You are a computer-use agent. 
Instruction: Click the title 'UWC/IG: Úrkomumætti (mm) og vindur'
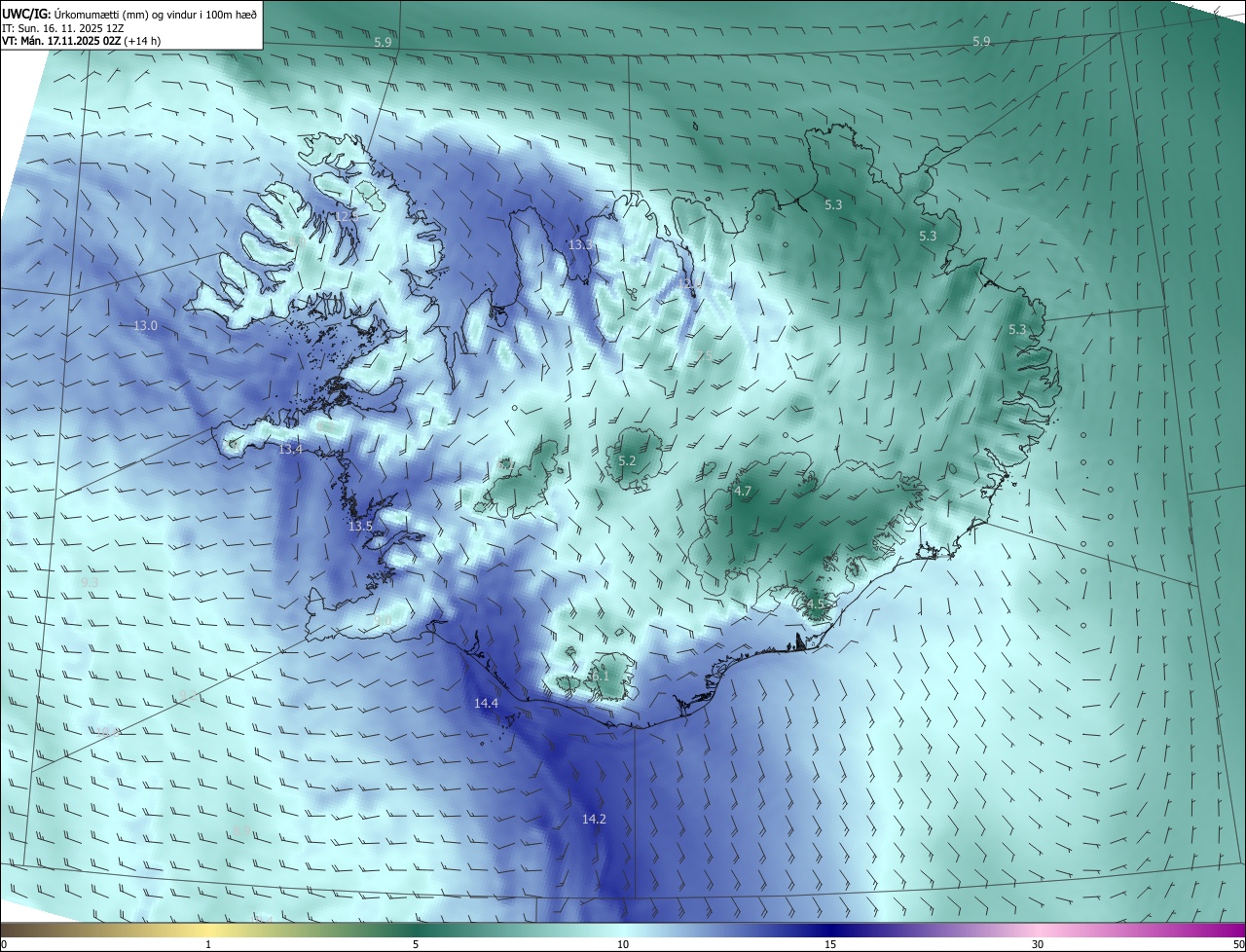tap(129, 14)
